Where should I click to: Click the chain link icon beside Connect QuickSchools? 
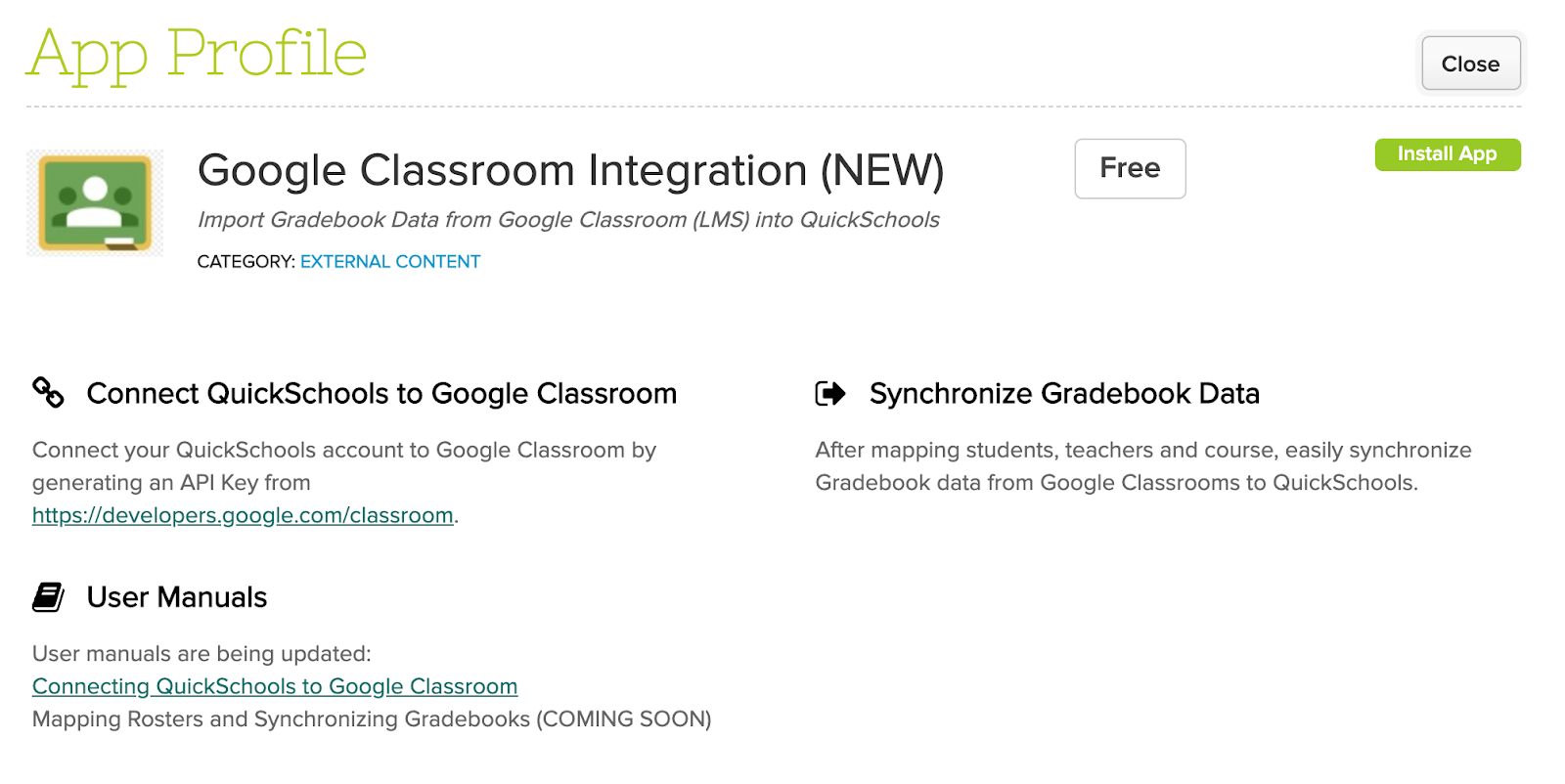coord(48,393)
